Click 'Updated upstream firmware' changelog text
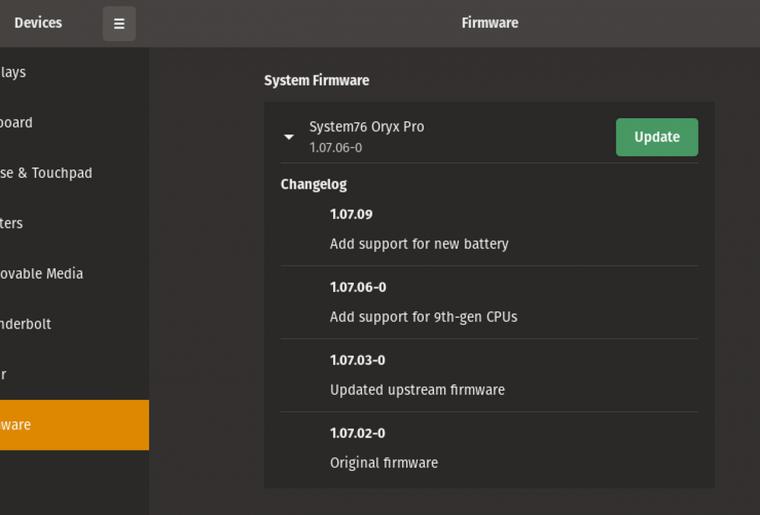The height and width of the screenshot is (515, 760). click(x=417, y=390)
